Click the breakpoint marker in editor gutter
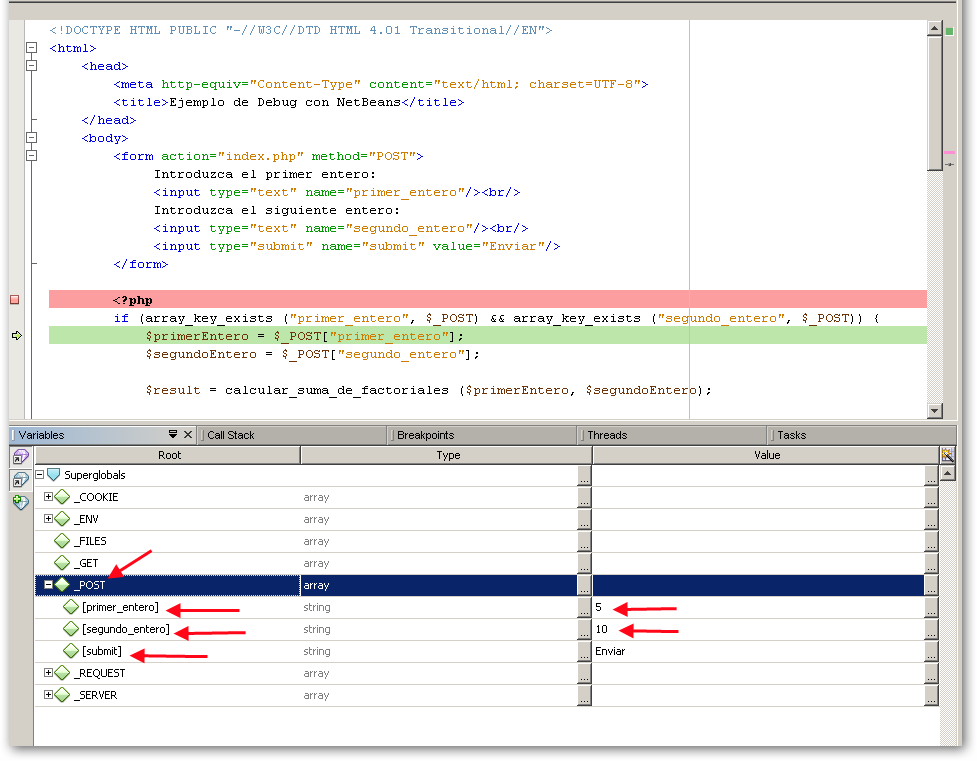Viewport: 977px width, 761px height. 15,300
